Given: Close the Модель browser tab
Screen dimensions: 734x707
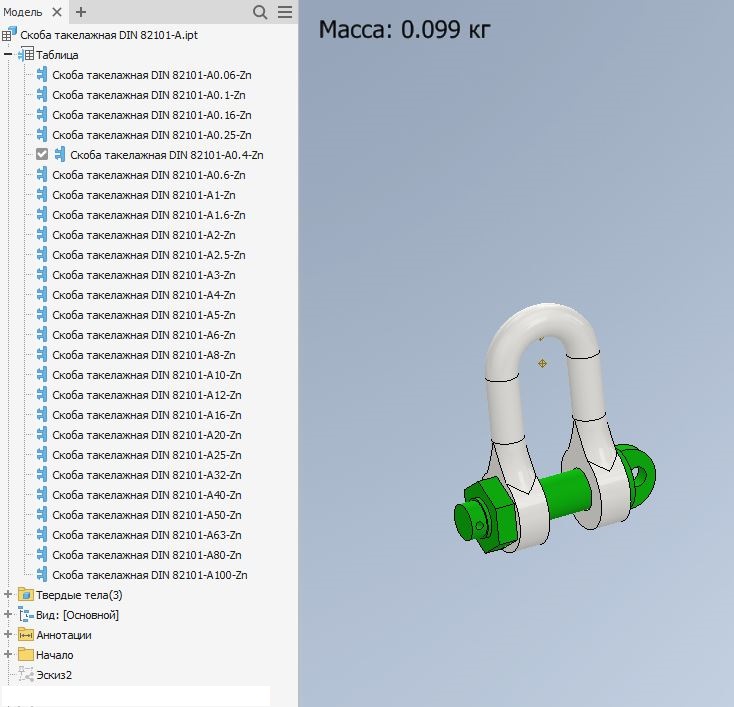Looking at the screenshot, I should pyautogui.click(x=57, y=12).
